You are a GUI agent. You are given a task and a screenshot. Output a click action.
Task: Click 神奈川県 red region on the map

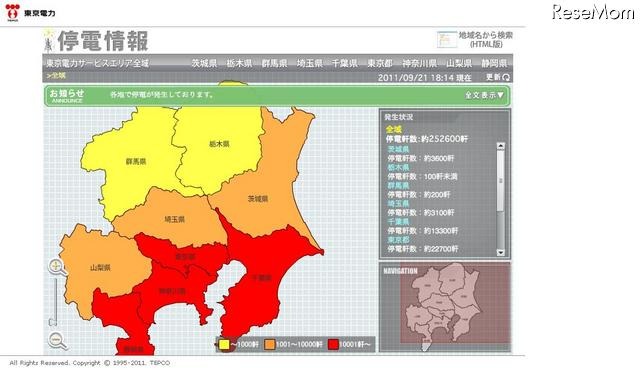[173, 292]
